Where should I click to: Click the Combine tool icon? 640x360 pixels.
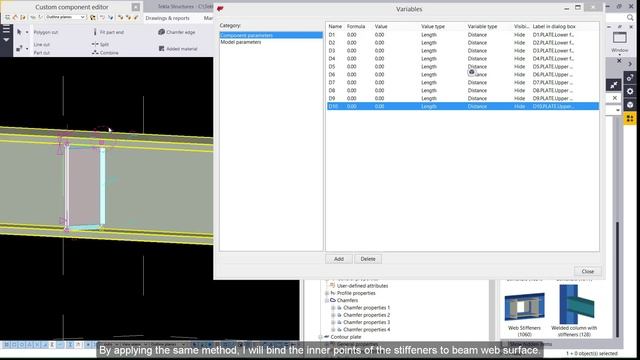coord(95,53)
